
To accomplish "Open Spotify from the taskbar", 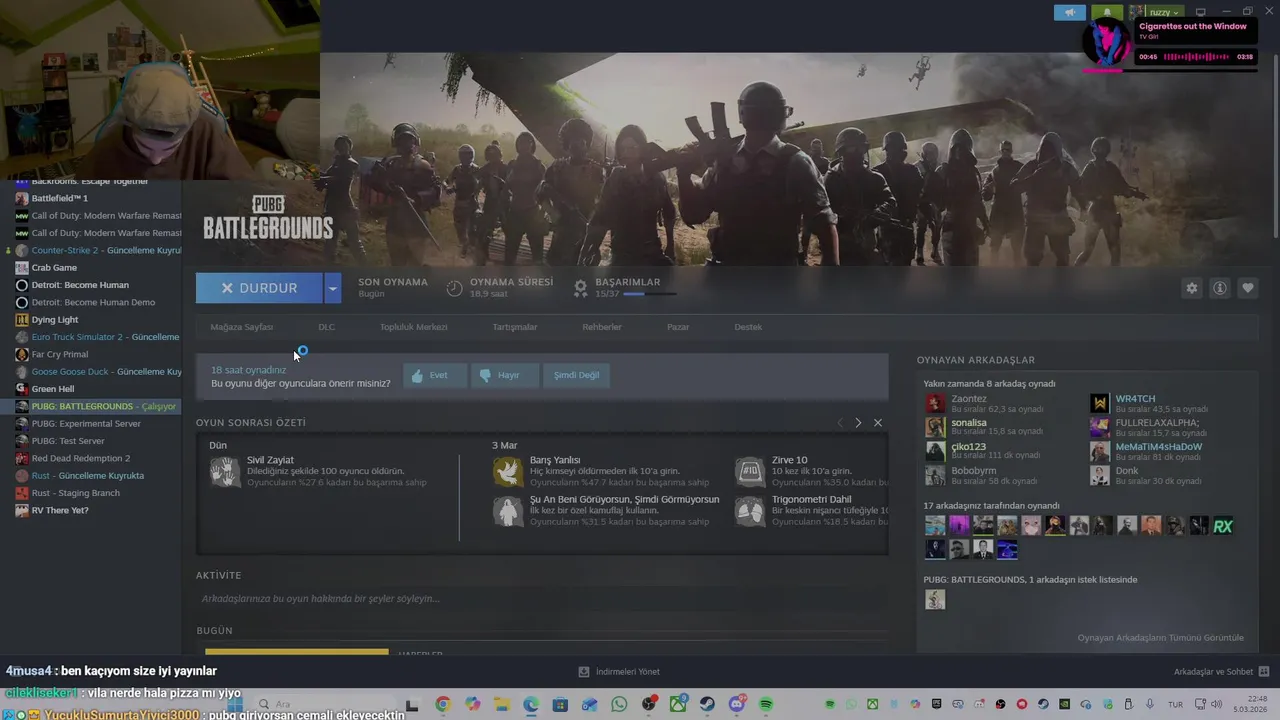I will [x=766, y=705].
